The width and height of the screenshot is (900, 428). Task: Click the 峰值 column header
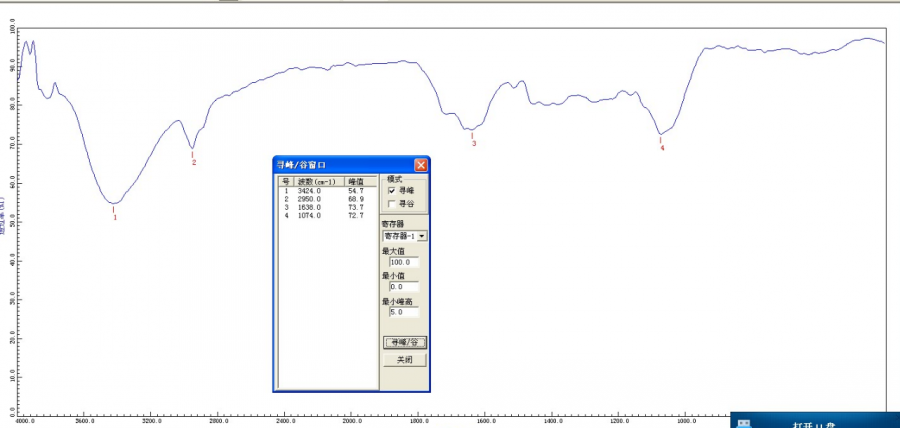coord(360,181)
